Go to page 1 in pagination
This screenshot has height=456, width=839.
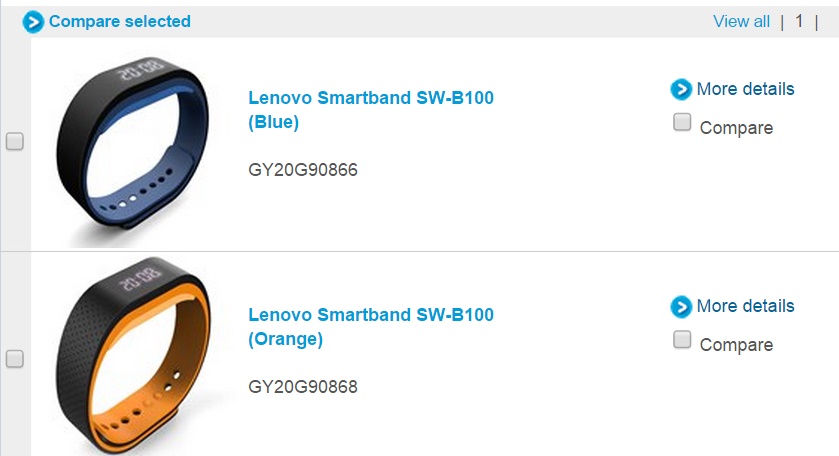[x=799, y=21]
